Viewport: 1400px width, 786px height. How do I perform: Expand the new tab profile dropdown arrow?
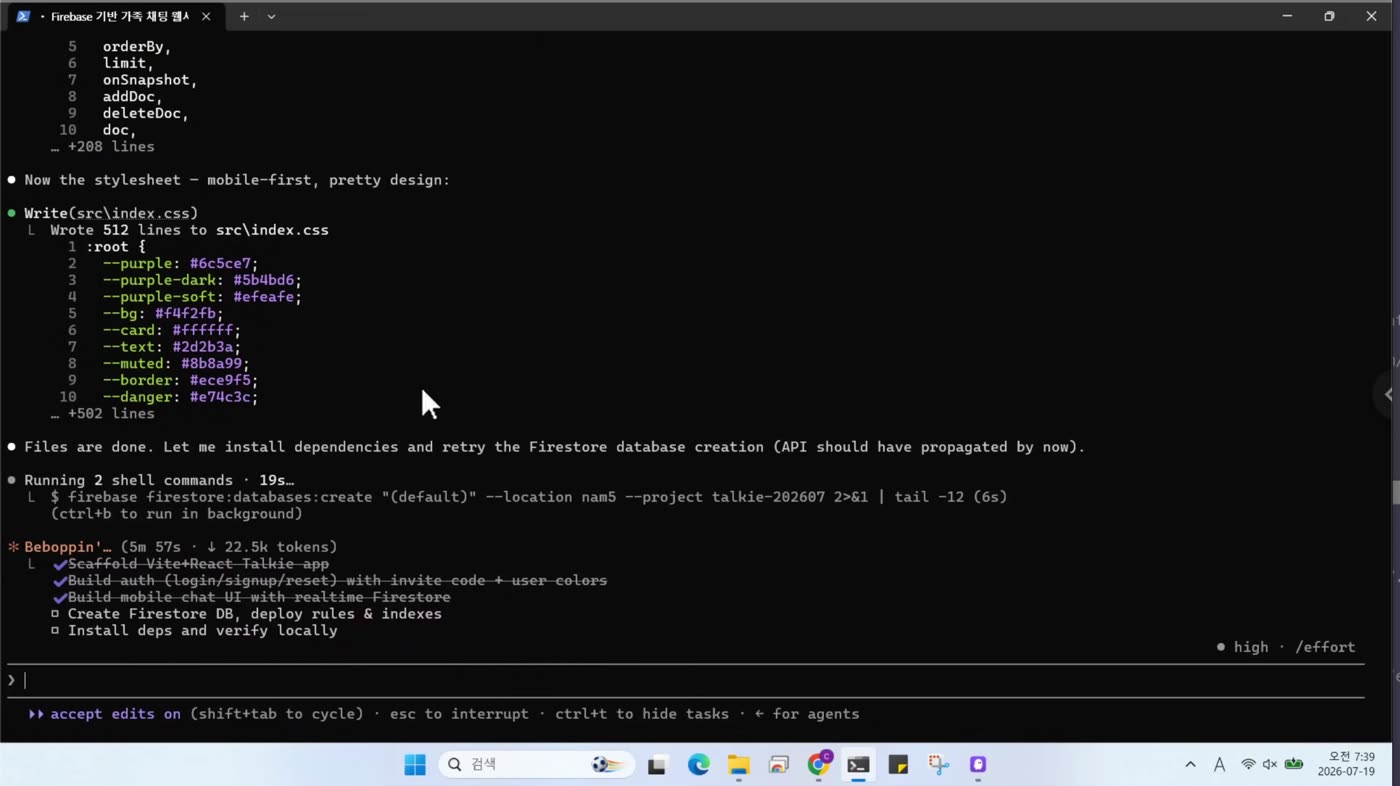coord(271,16)
